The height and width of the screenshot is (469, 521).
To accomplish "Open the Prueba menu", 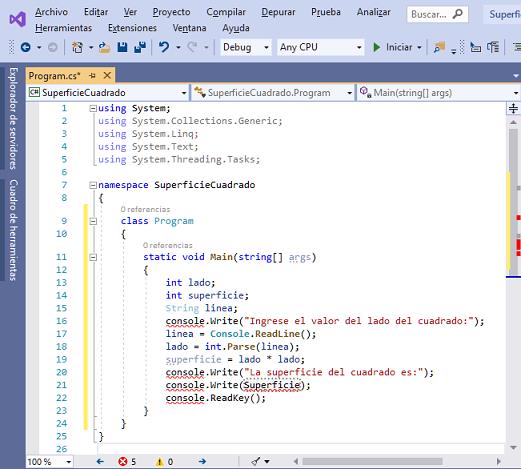I will pos(326,12).
